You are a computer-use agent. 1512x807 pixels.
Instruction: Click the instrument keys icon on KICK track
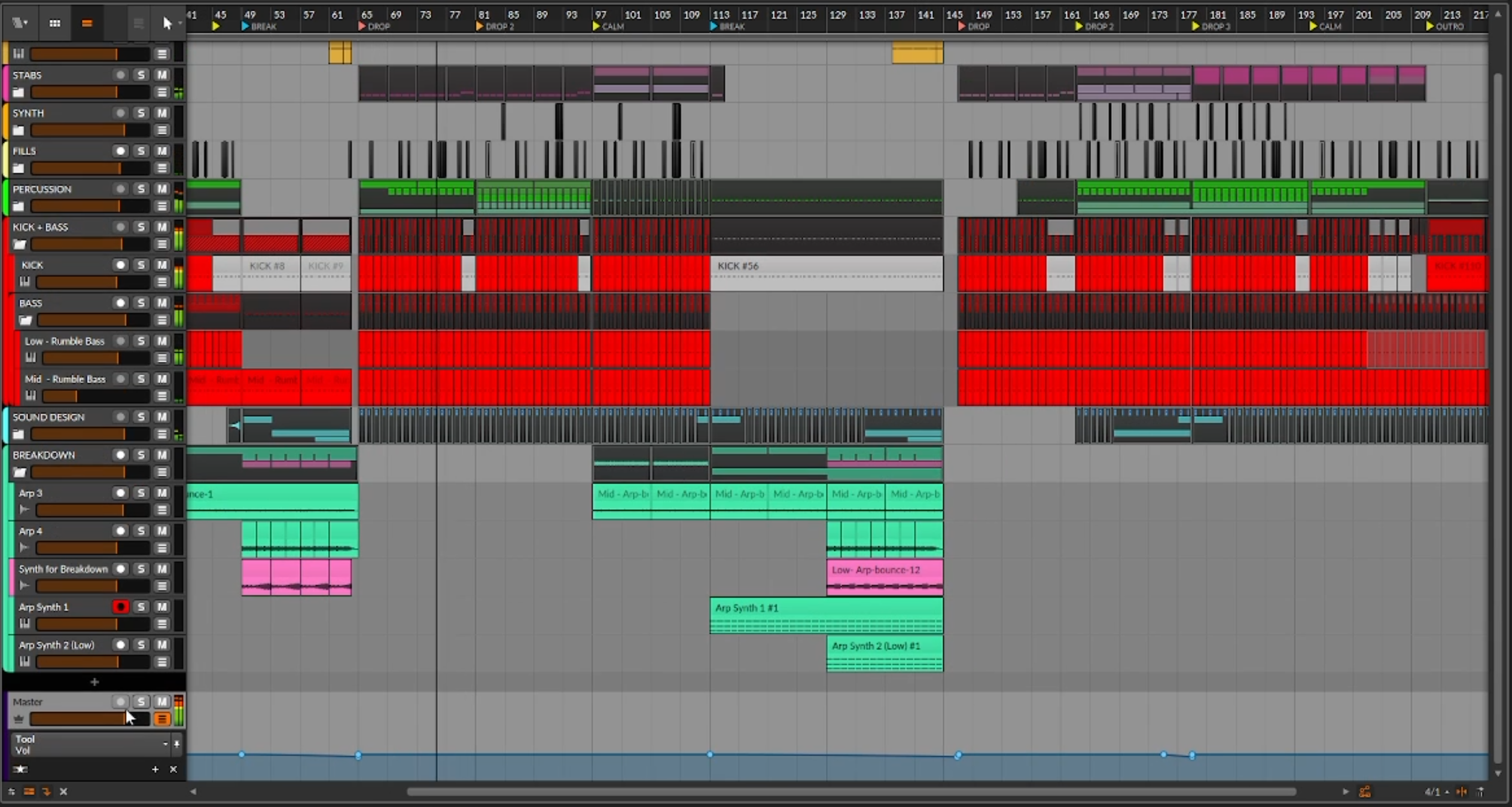click(x=25, y=282)
